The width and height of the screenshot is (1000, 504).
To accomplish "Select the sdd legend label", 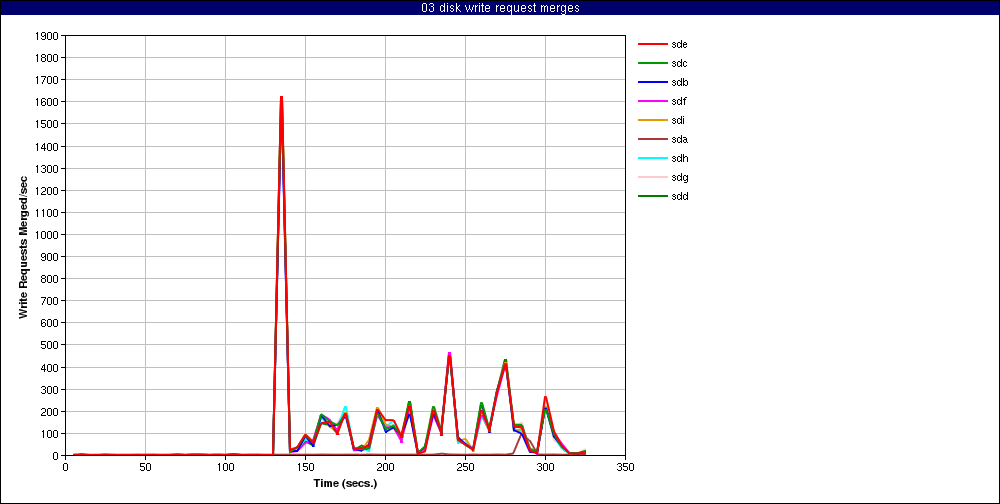I will [x=679, y=196].
